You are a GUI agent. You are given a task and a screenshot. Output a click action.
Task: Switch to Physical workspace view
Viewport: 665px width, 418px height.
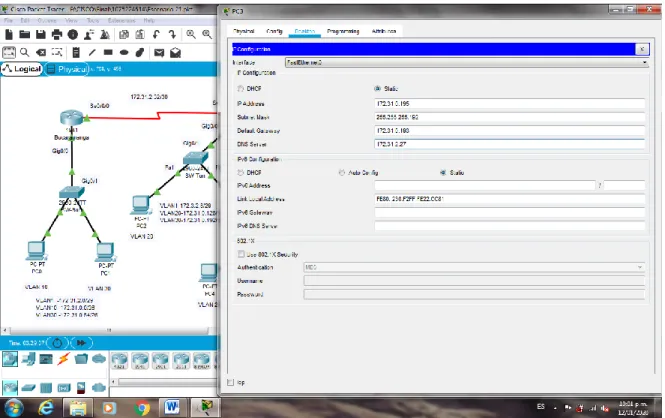67,69
